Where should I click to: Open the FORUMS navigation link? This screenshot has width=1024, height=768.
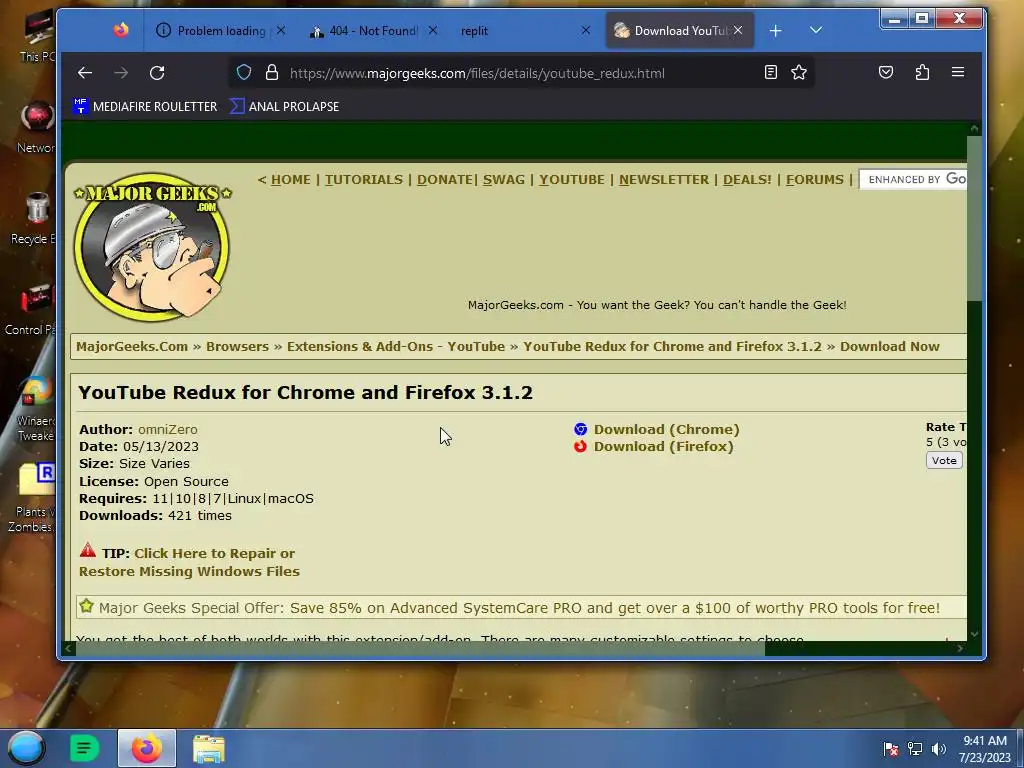tap(814, 180)
